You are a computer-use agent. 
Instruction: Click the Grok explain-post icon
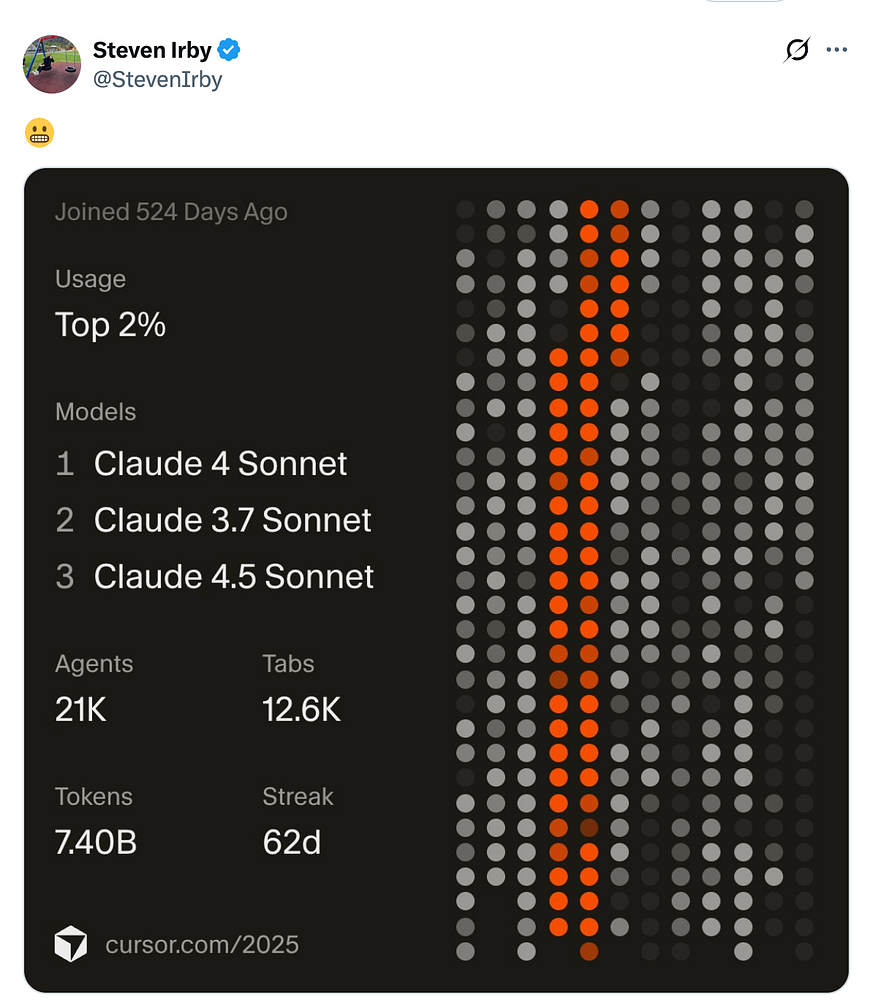pyautogui.click(x=797, y=50)
